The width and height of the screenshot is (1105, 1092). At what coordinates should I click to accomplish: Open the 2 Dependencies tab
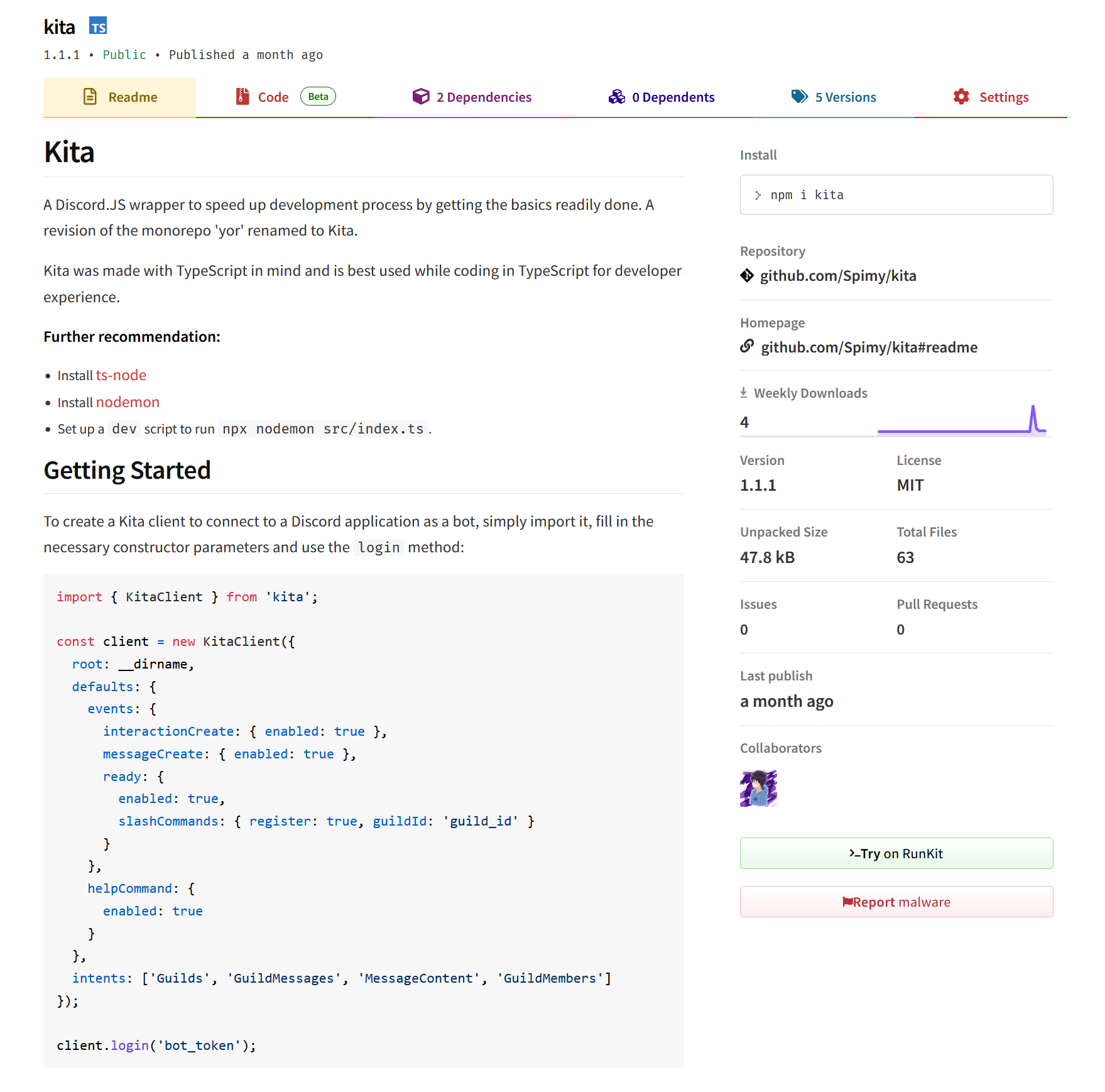pyautogui.click(x=472, y=97)
